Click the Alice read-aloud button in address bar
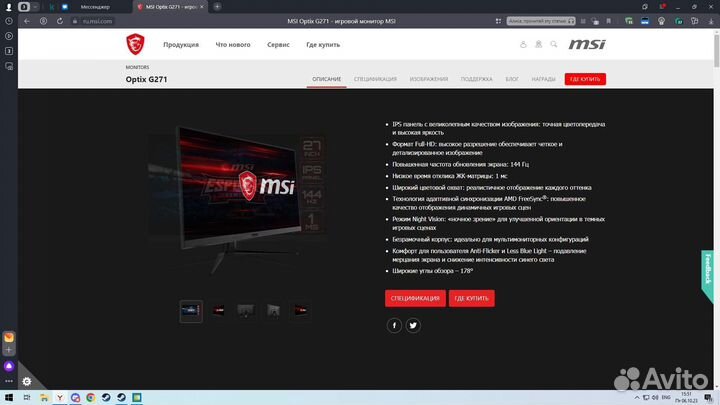The width and height of the screenshot is (720, 405). [541, 21]
